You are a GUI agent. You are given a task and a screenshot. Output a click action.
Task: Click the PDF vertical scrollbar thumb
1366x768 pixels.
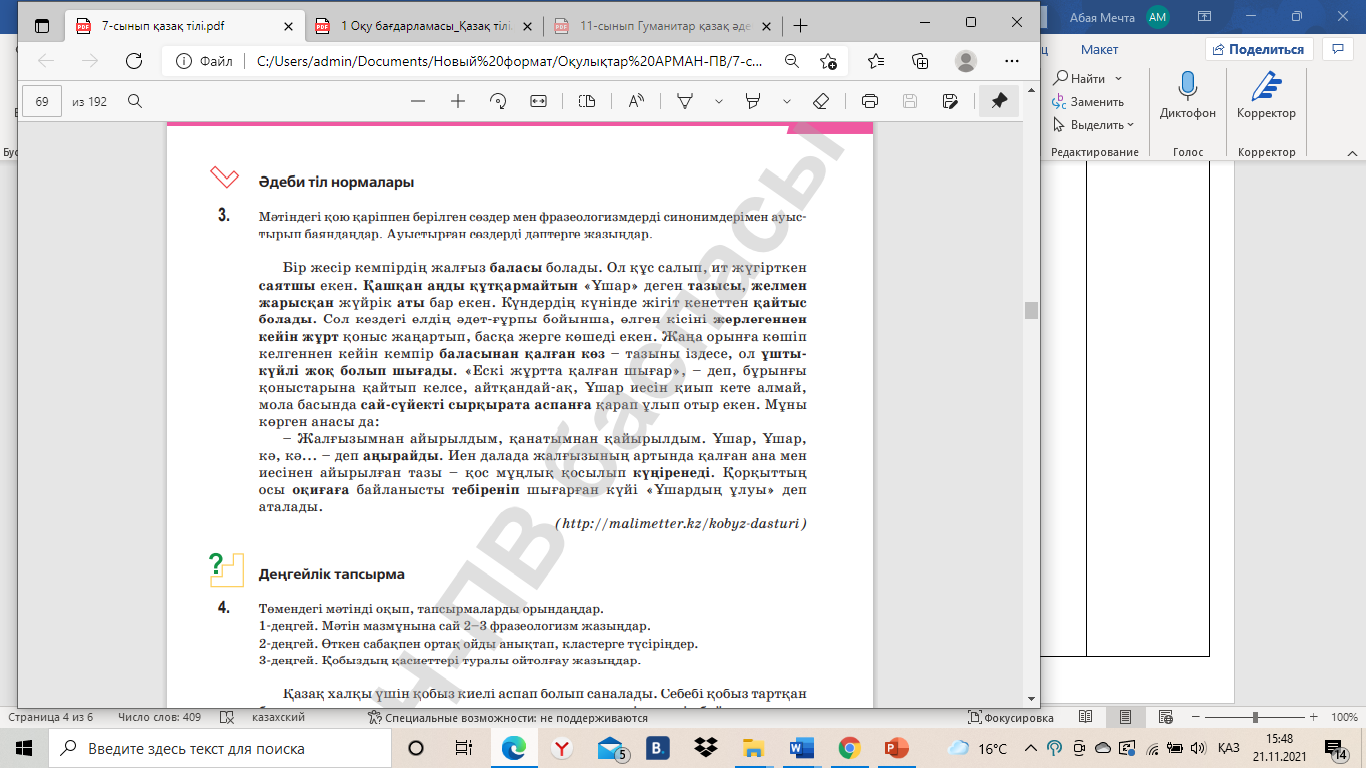point(1031,310)
